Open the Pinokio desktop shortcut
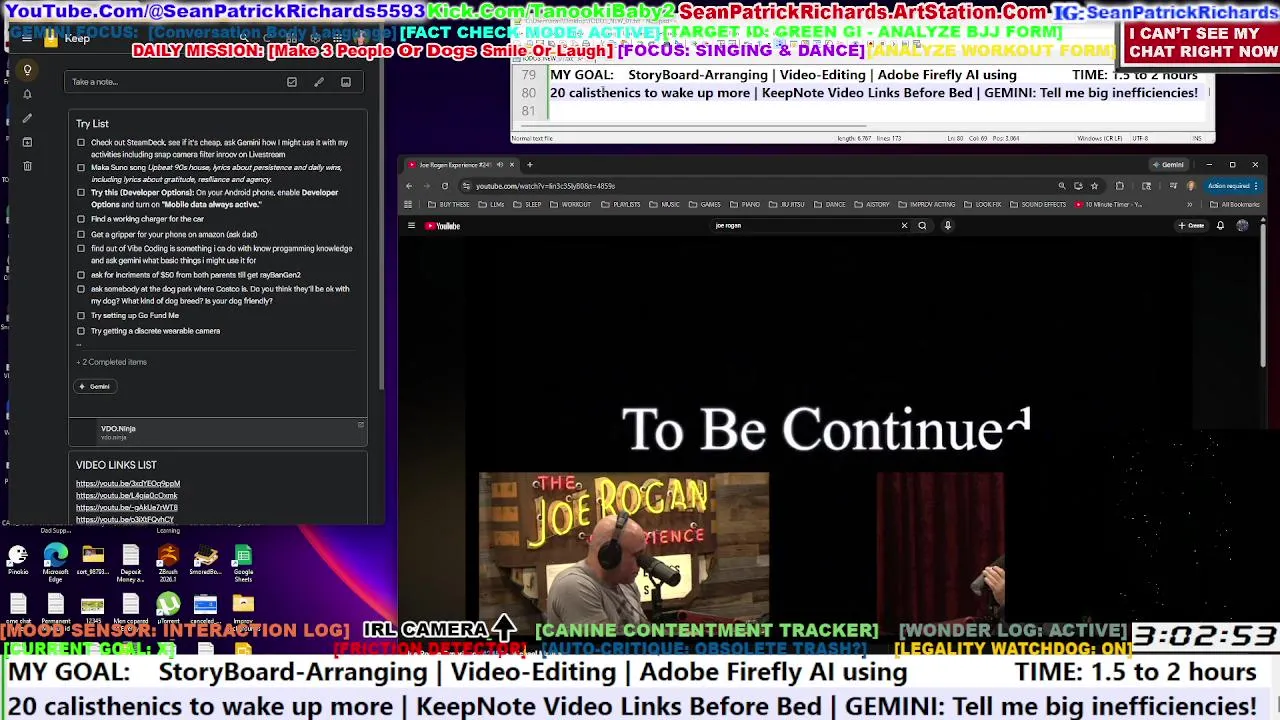This screenshot has width=1280, height=720. (x=18, y=560)
